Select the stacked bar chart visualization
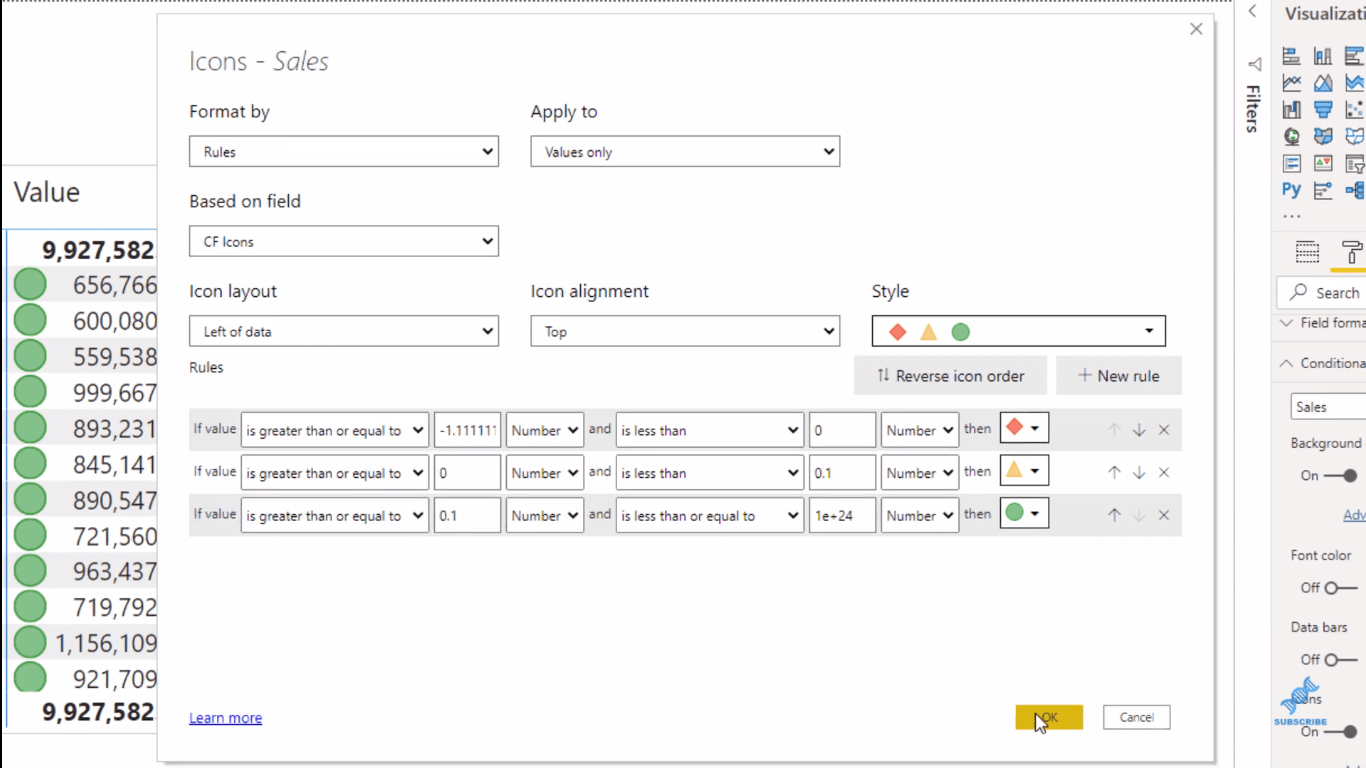 coord(1292,56)
